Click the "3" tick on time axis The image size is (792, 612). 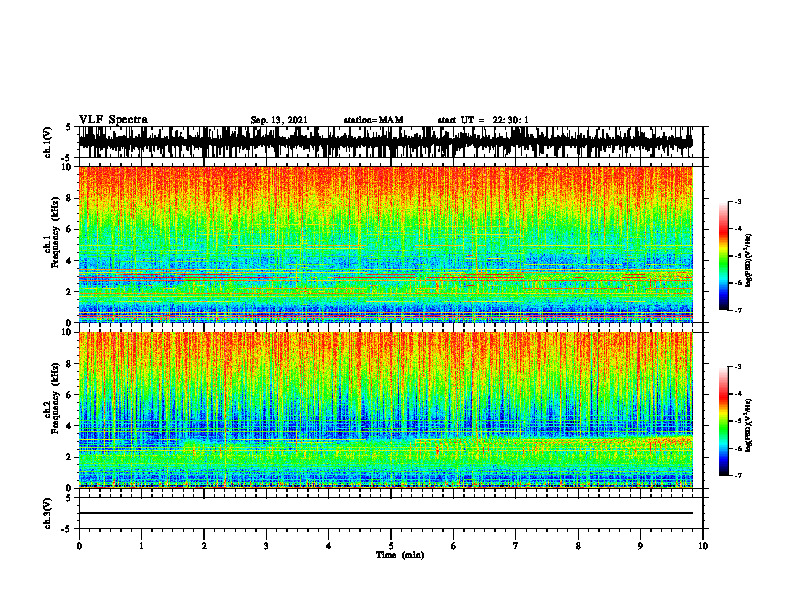coord(266,546)
